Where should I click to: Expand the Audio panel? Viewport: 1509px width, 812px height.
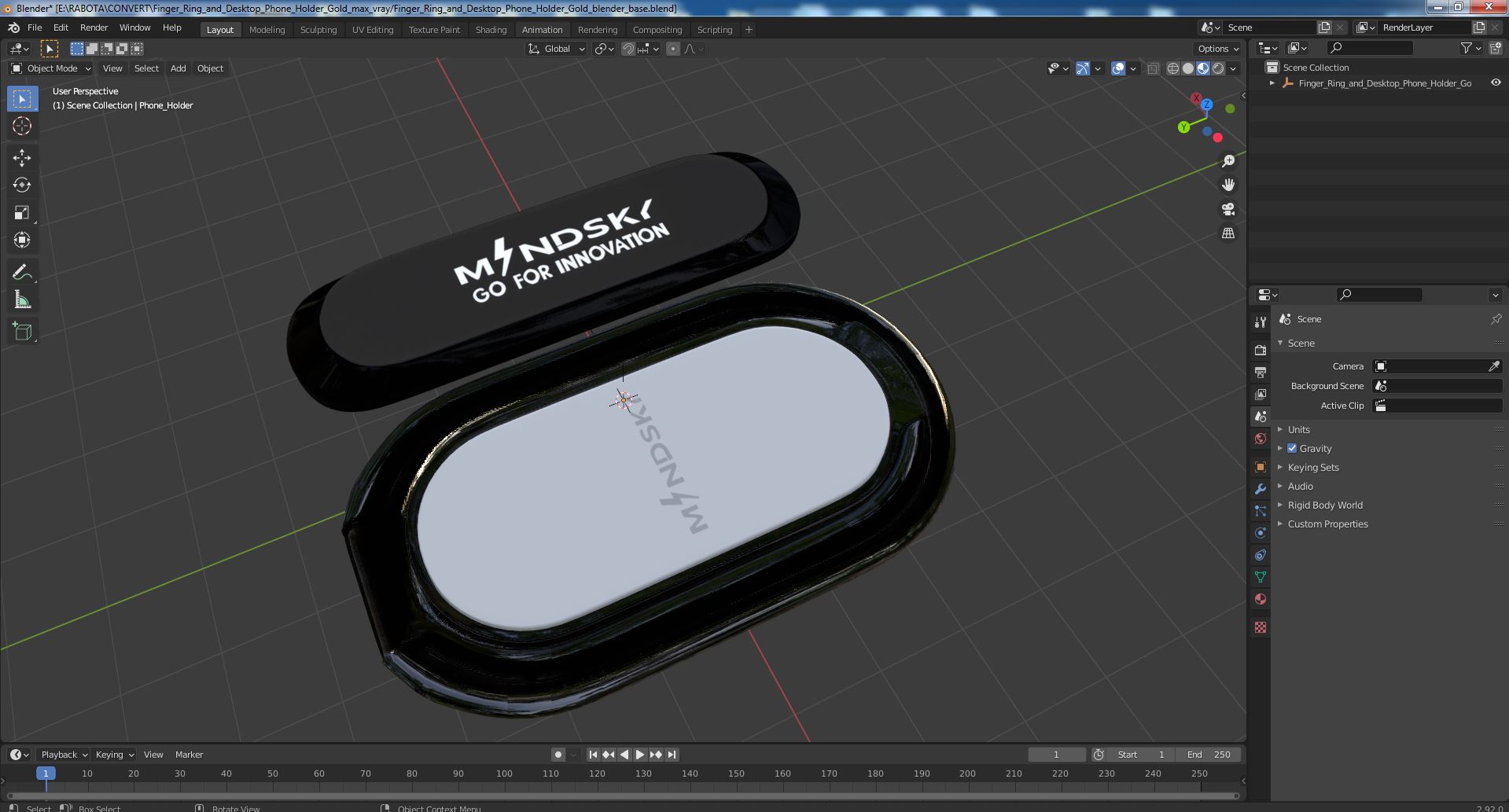(1300, 486)
